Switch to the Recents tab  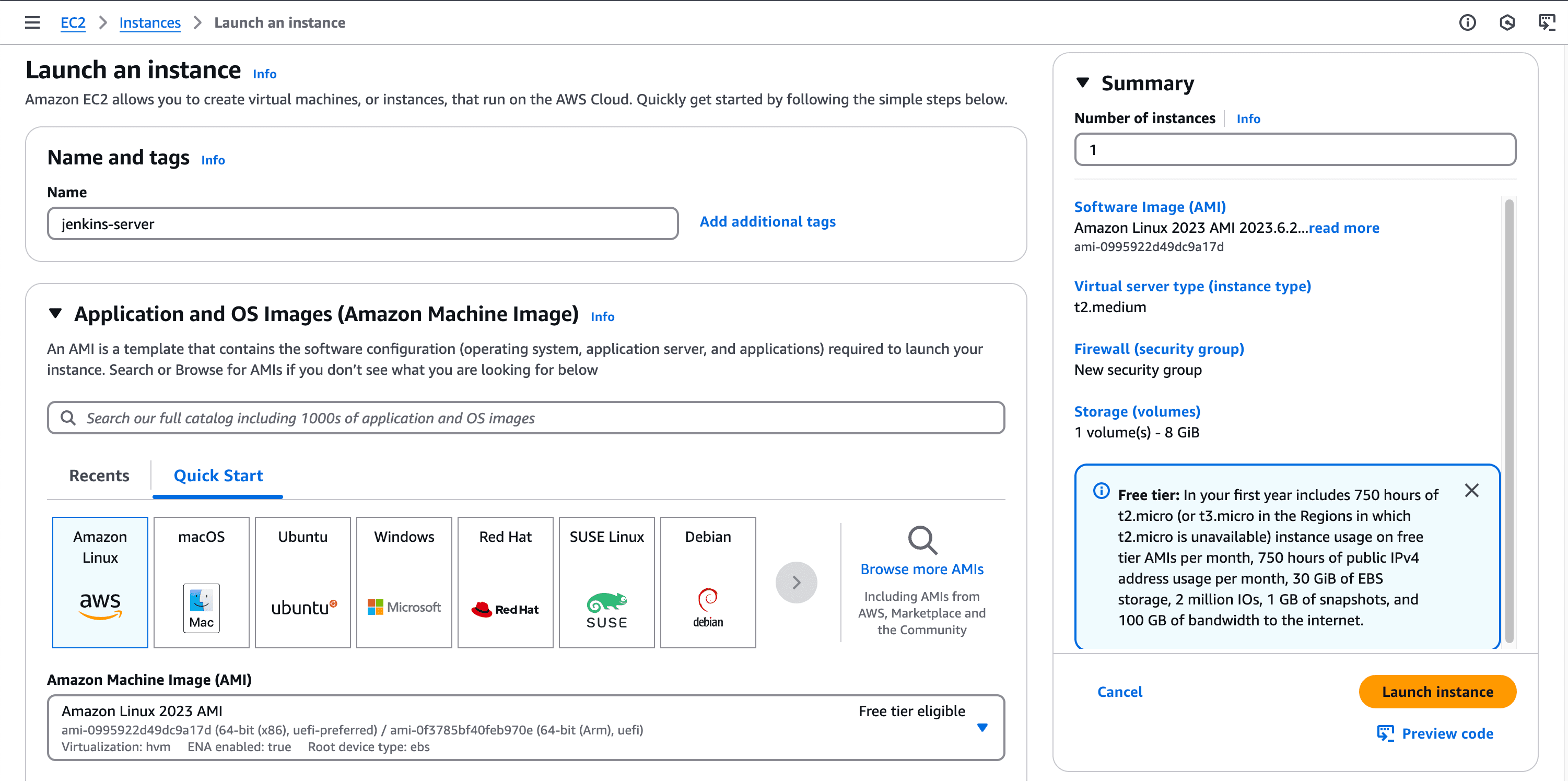99,475
